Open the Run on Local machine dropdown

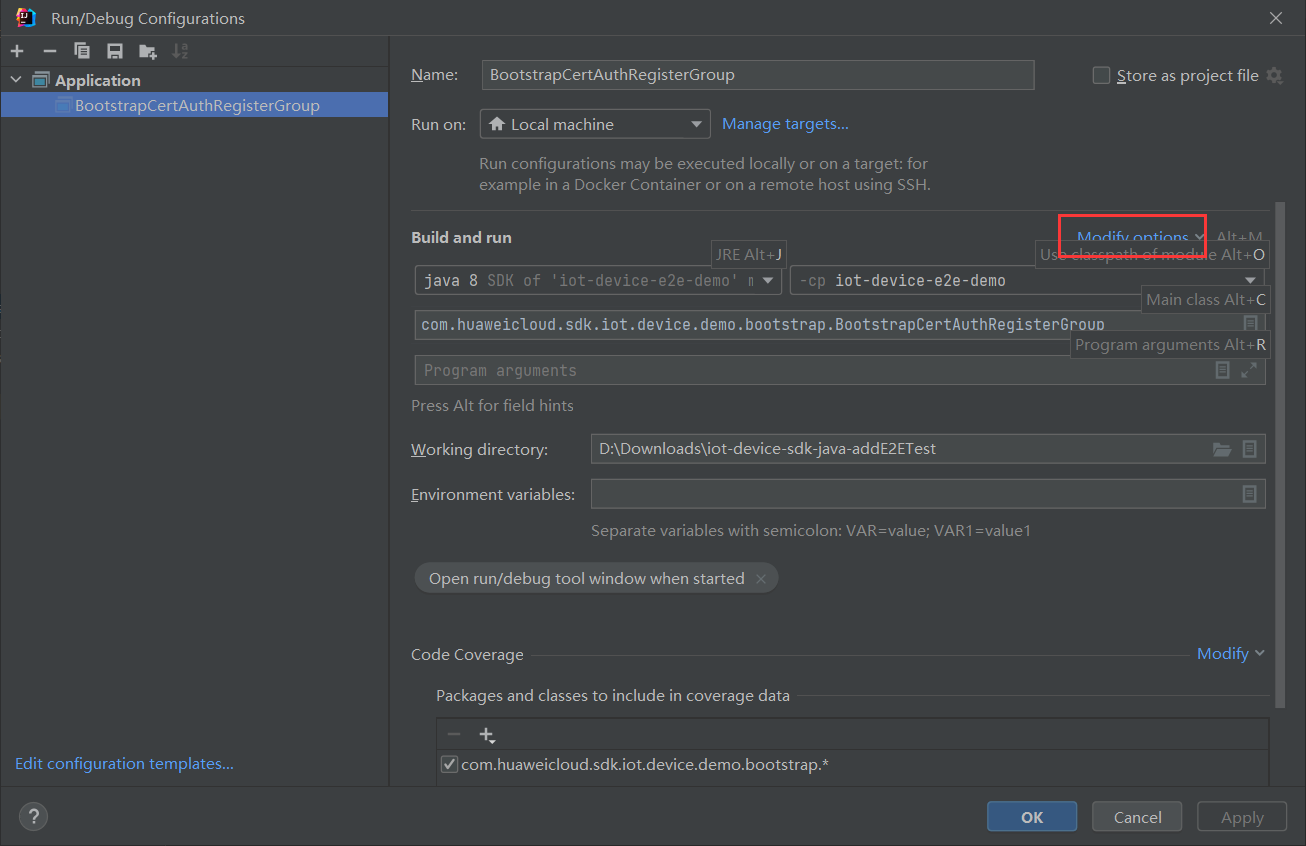click(x=595, y=124)
